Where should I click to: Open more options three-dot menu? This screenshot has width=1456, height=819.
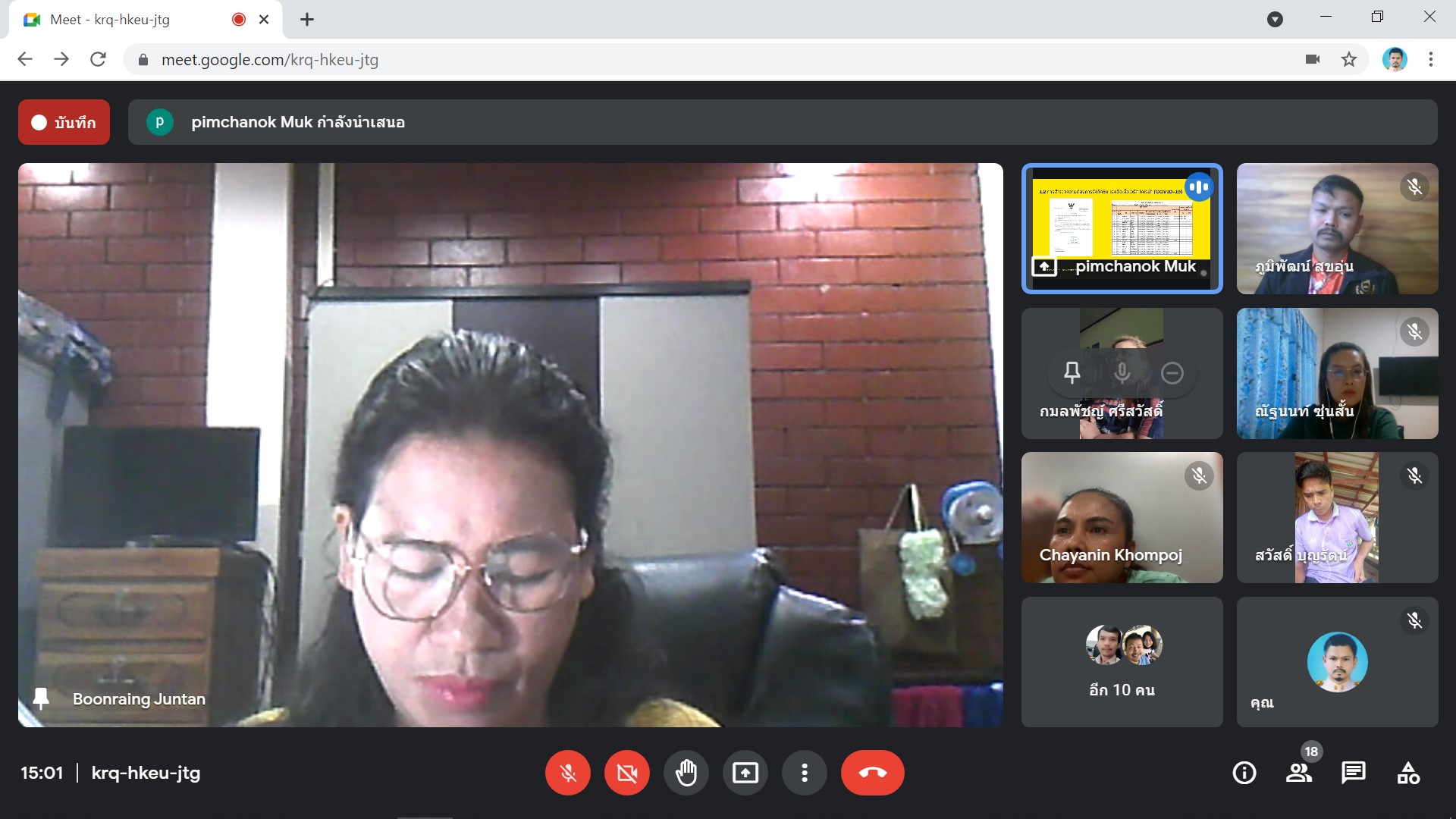coord(804,773)
